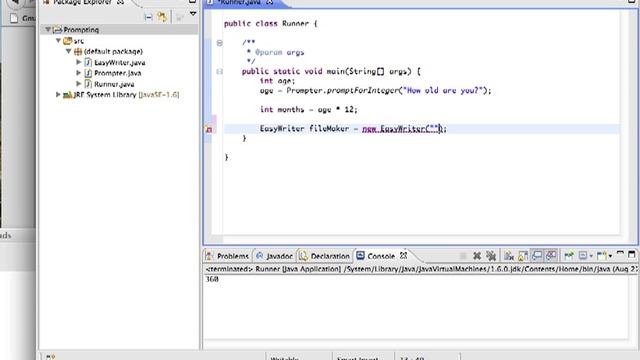Click the greyed Terminate console button
640x360 pixels.
coord(462,256)
